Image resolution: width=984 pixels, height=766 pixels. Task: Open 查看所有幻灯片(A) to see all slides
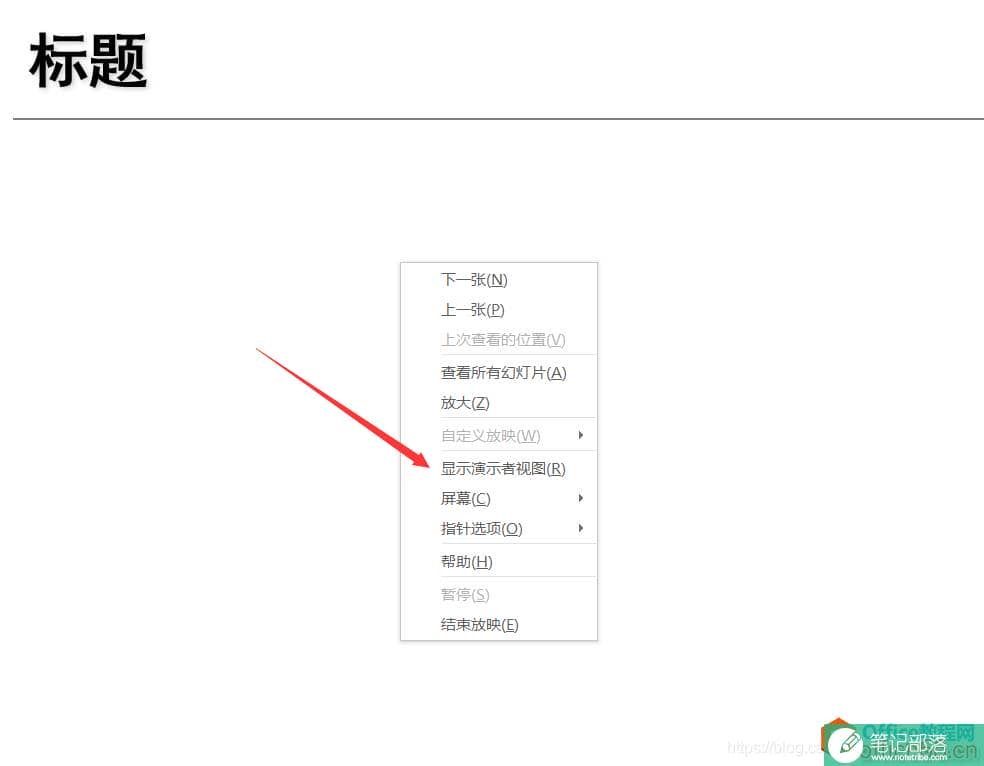499,373
